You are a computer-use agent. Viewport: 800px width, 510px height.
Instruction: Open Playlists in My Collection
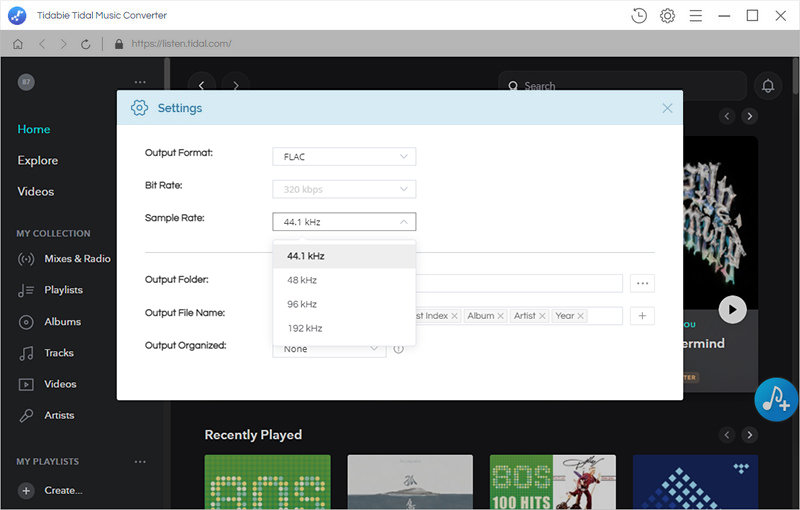click(50, 290)
